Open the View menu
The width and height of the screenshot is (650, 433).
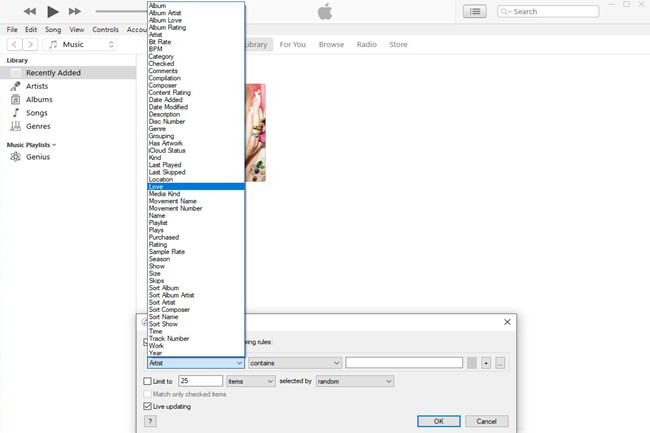click(76, 30)
